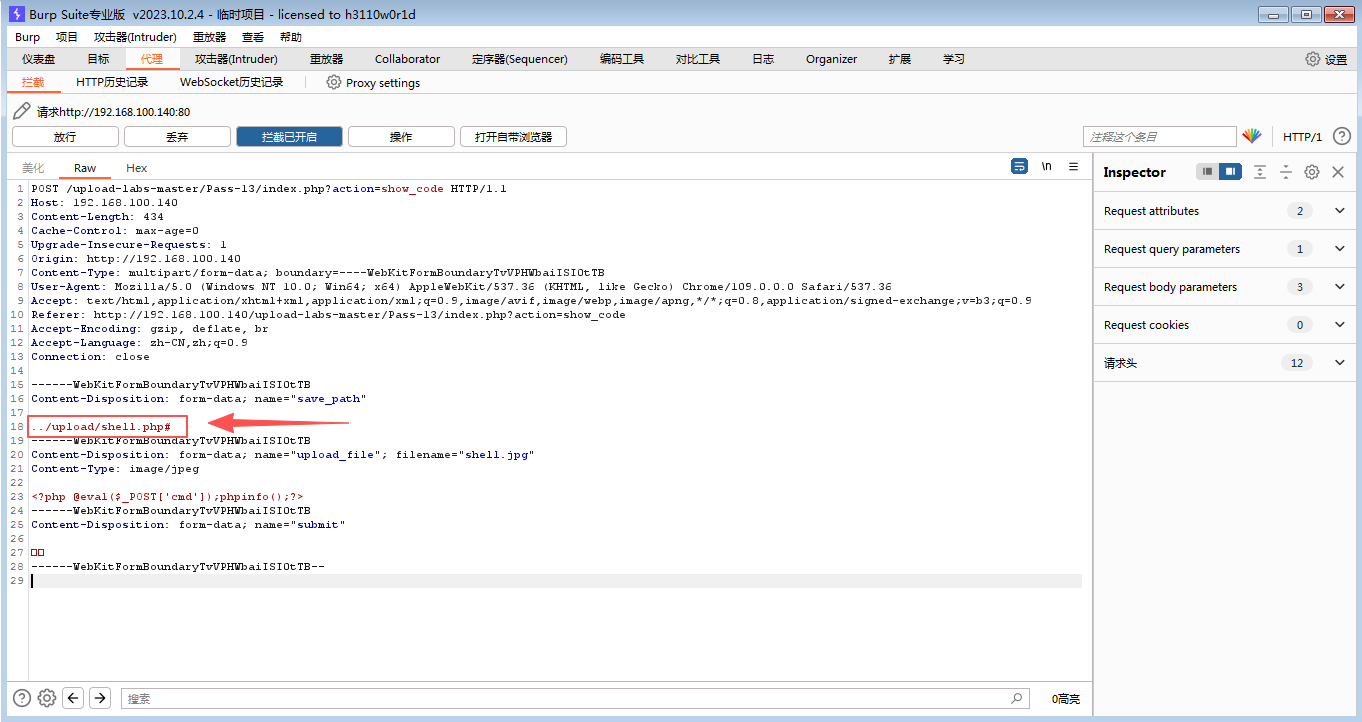
Task: Switch Inspector to stacked layout view
Action: (x=1208, y=172)
